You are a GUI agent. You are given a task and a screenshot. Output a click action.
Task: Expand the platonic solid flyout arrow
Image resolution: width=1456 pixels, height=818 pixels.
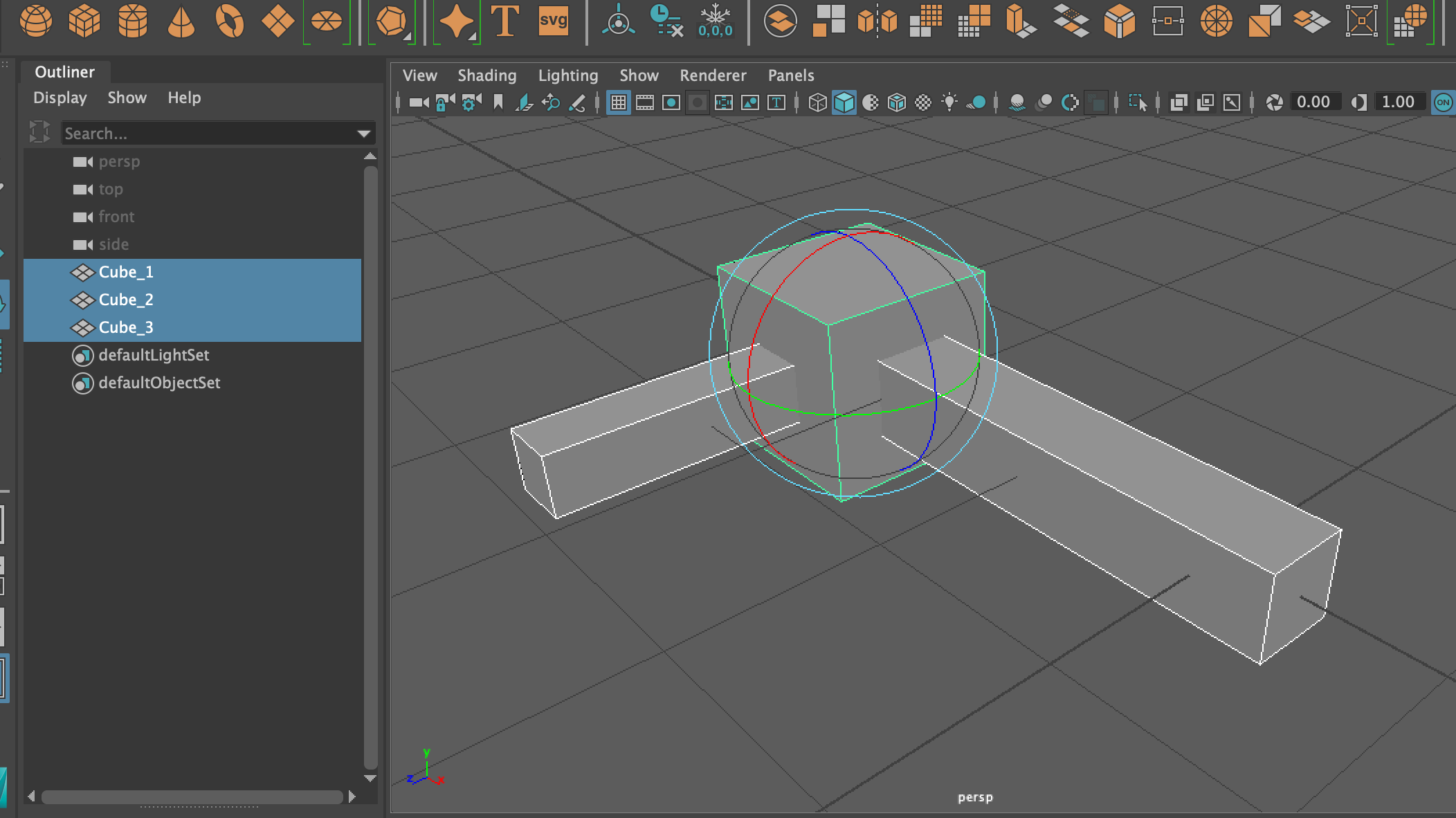[x=409, y=38]
